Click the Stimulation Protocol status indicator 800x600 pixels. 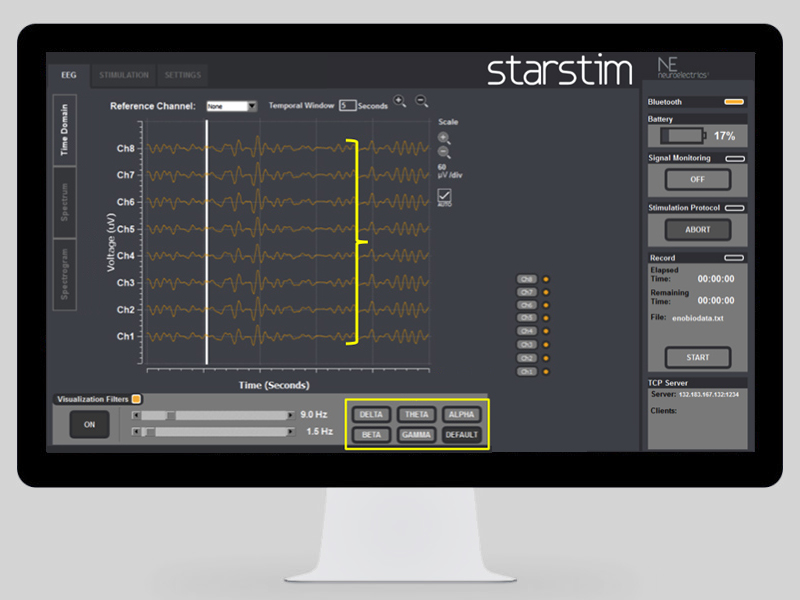click(x=735, y=208)
